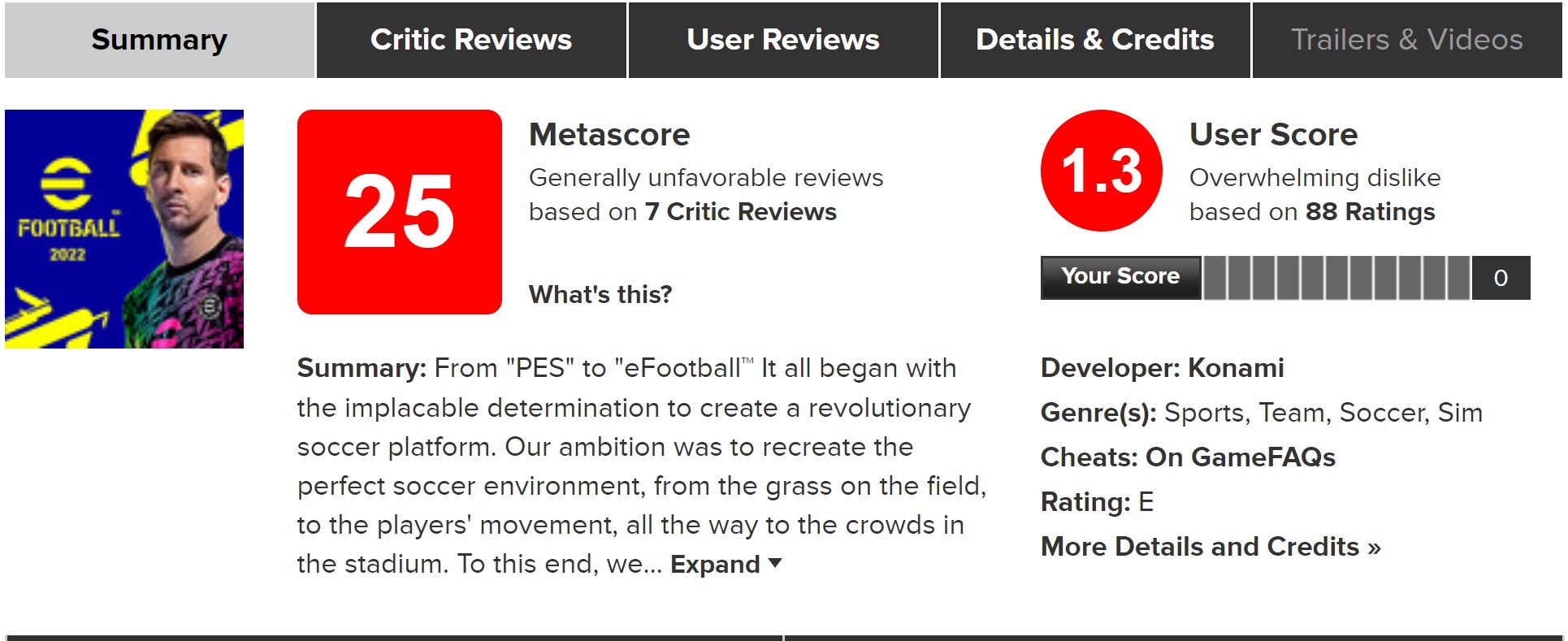Open the User Reviews tab

[x=783, y=40]
